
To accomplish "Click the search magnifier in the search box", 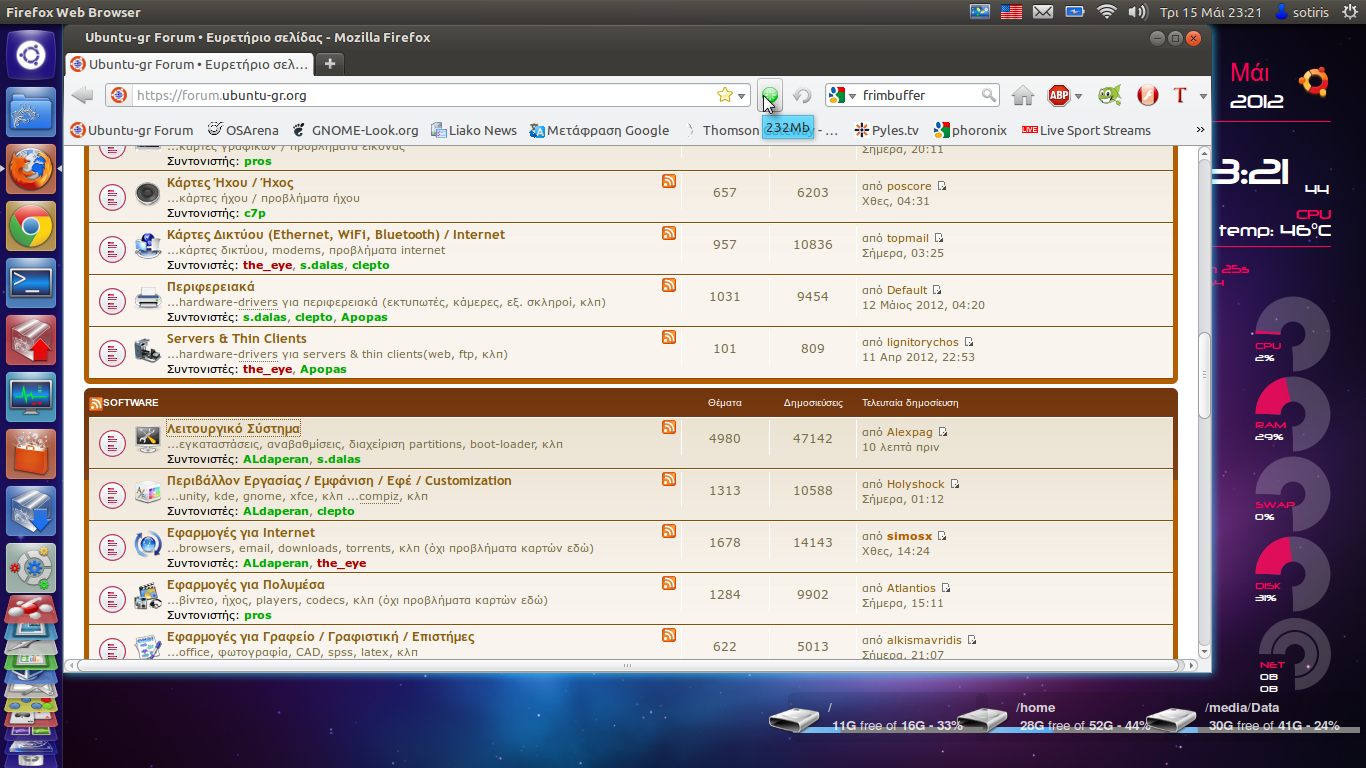I will (988, 96).
